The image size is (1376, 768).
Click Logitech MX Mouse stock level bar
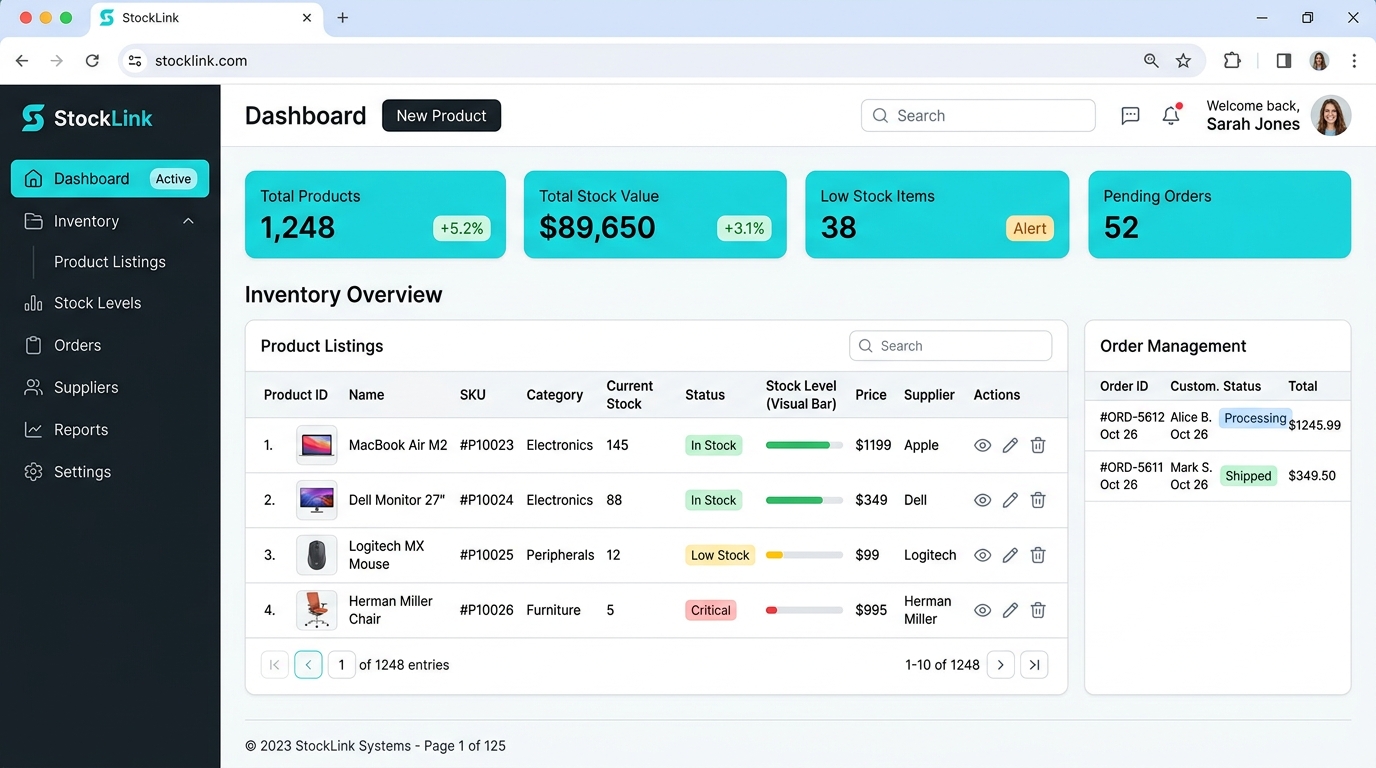[x=804, y=555]
